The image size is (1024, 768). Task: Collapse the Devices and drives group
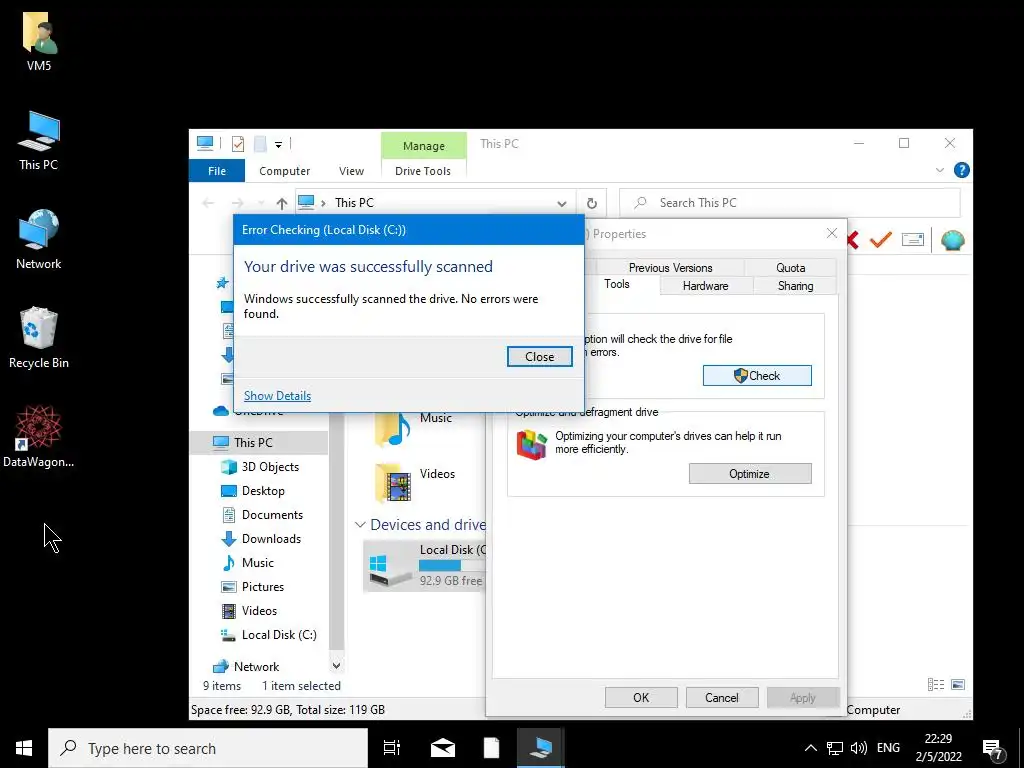(360, 525)
